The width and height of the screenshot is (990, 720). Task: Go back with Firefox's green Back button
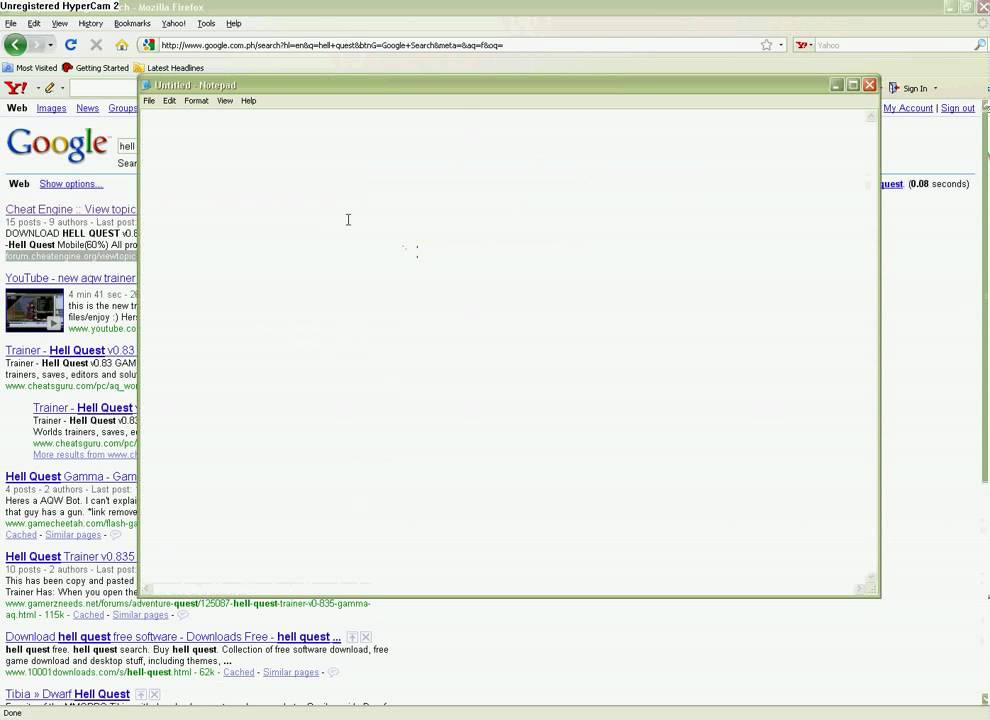point(15,45)
